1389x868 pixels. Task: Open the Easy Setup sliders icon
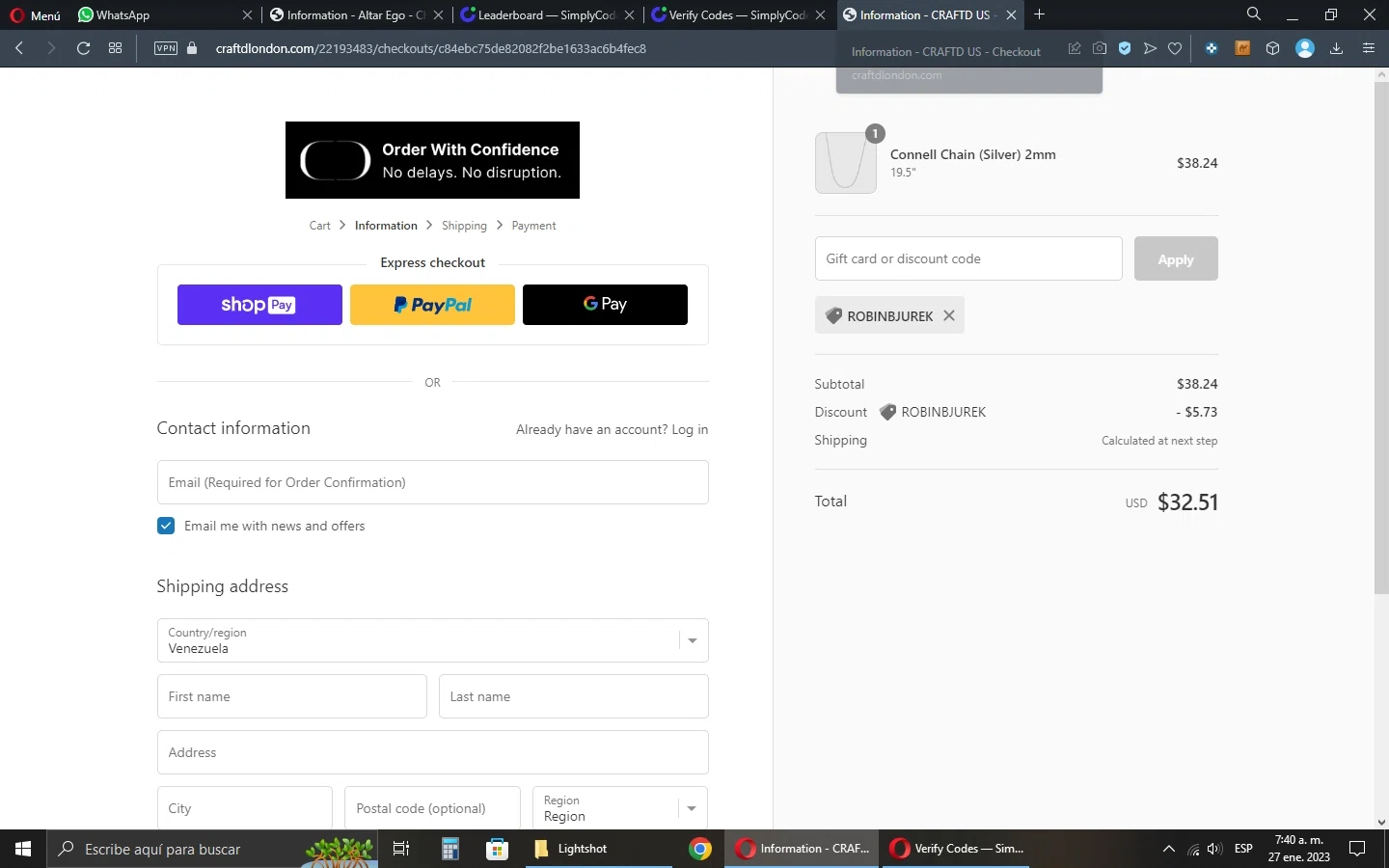(1369, 48)
